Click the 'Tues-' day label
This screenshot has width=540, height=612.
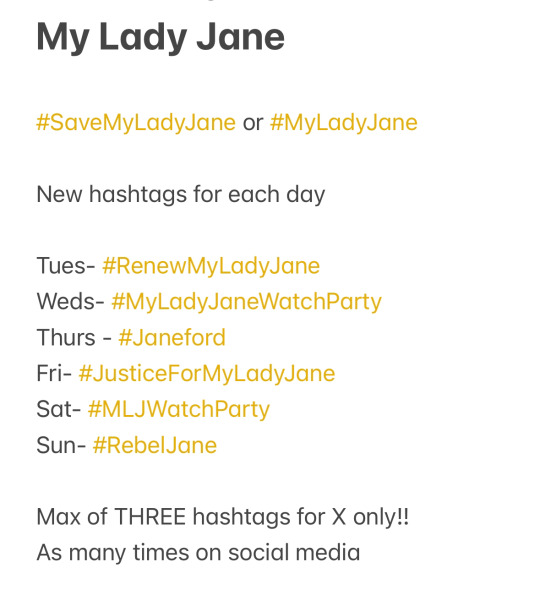click(66, 266)
